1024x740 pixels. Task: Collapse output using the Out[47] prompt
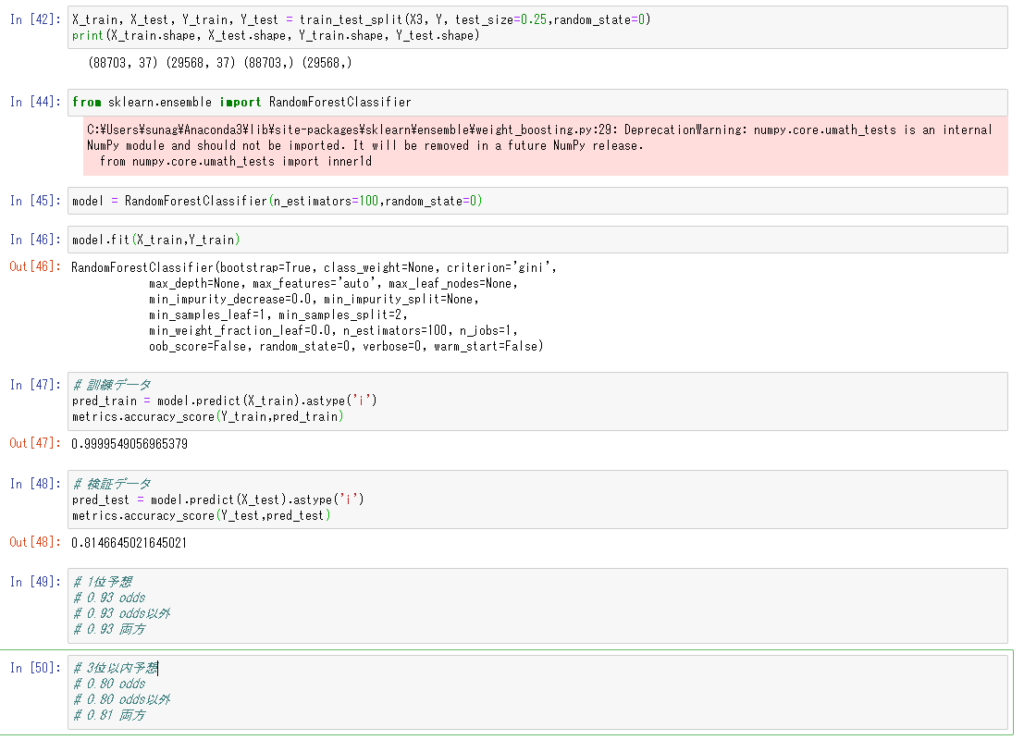[33, 444]
